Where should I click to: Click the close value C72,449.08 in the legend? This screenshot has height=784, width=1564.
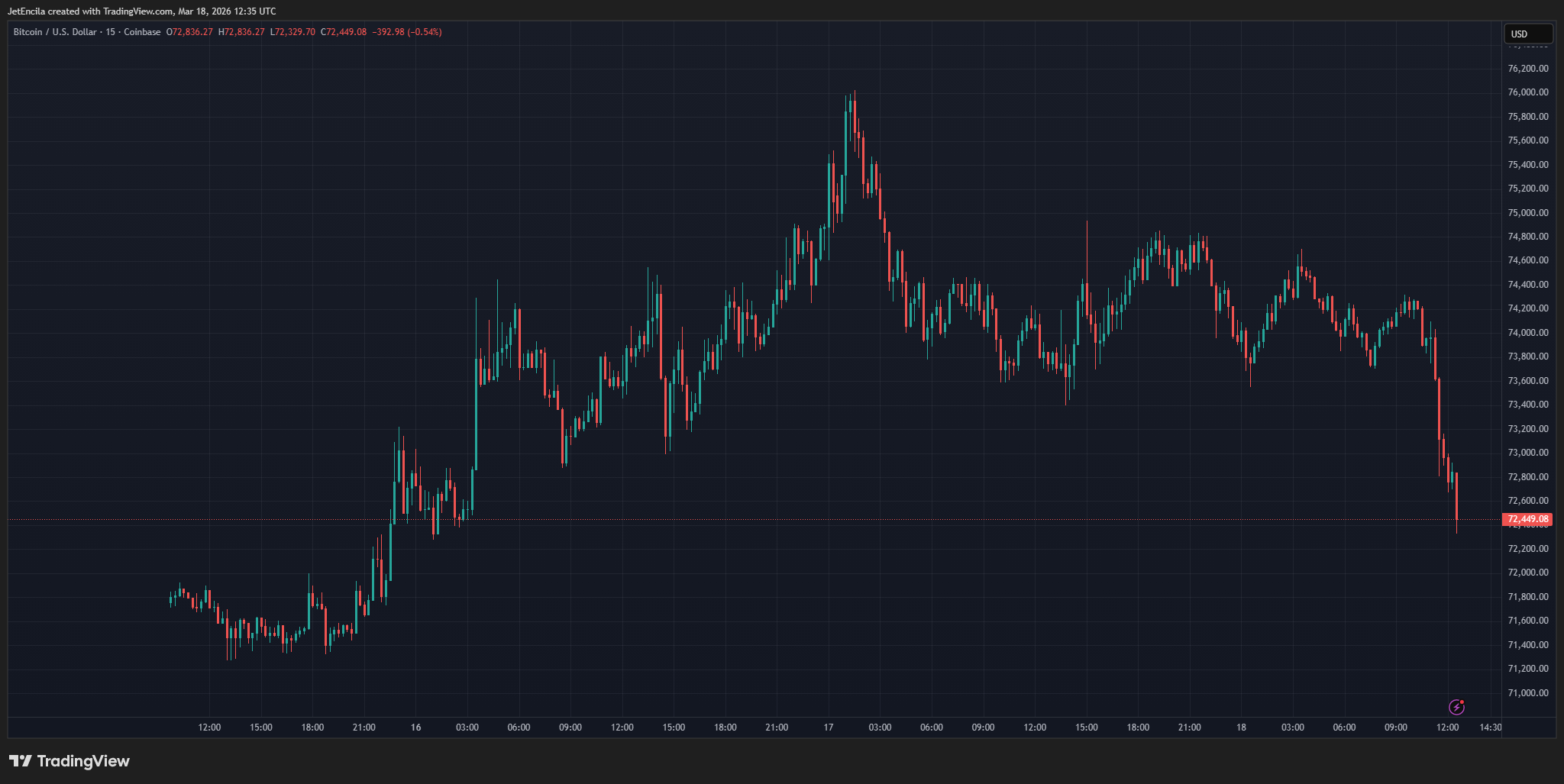pyautogui.click(x=344, y=32)
